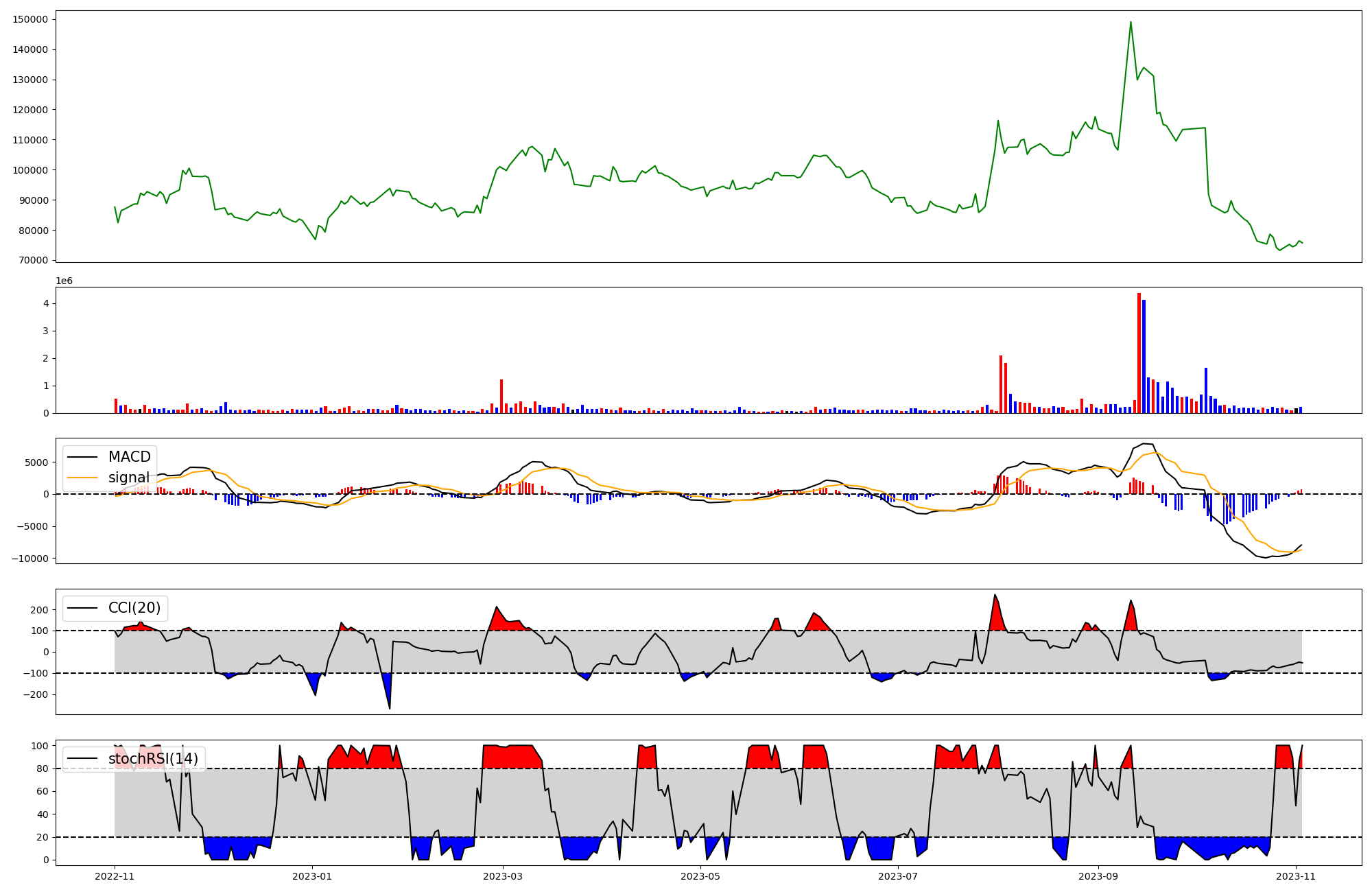1372x892 pixels.
Task: Select the CCI(20) legend entry
Action: point(134,608)
